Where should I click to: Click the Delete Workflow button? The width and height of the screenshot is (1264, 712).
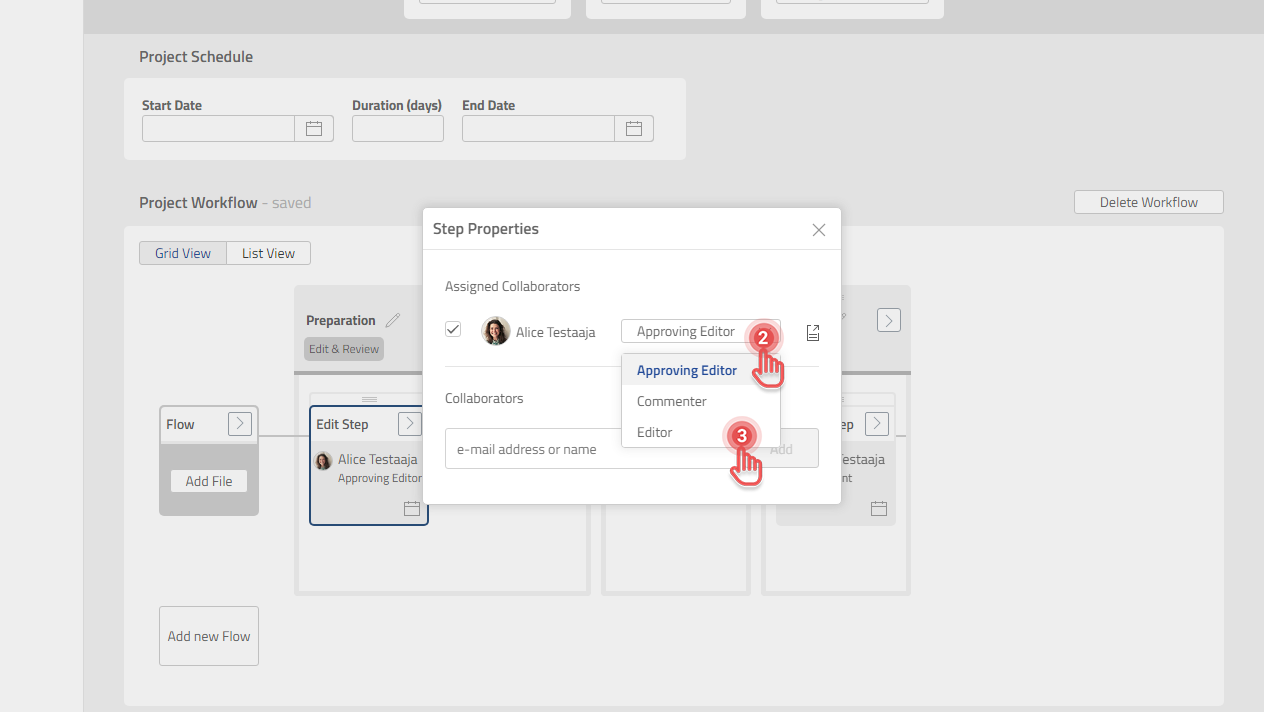tap(1147, 201)
